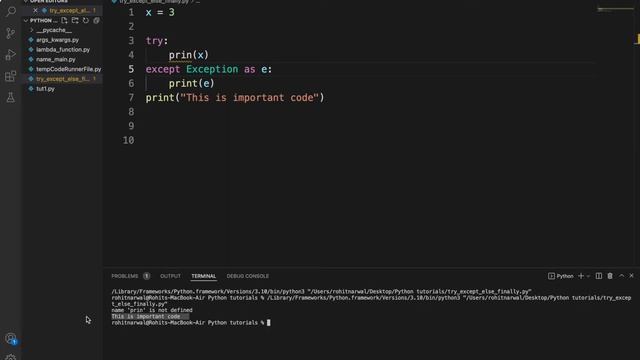Click terminal output 'This is important code'
Image resolution: width=640 pixels, height=360 pixels.
[146, 316]
